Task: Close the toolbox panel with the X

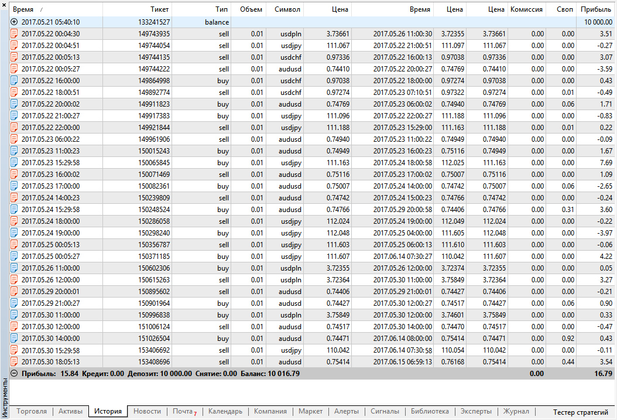Action: pos(5,6)
